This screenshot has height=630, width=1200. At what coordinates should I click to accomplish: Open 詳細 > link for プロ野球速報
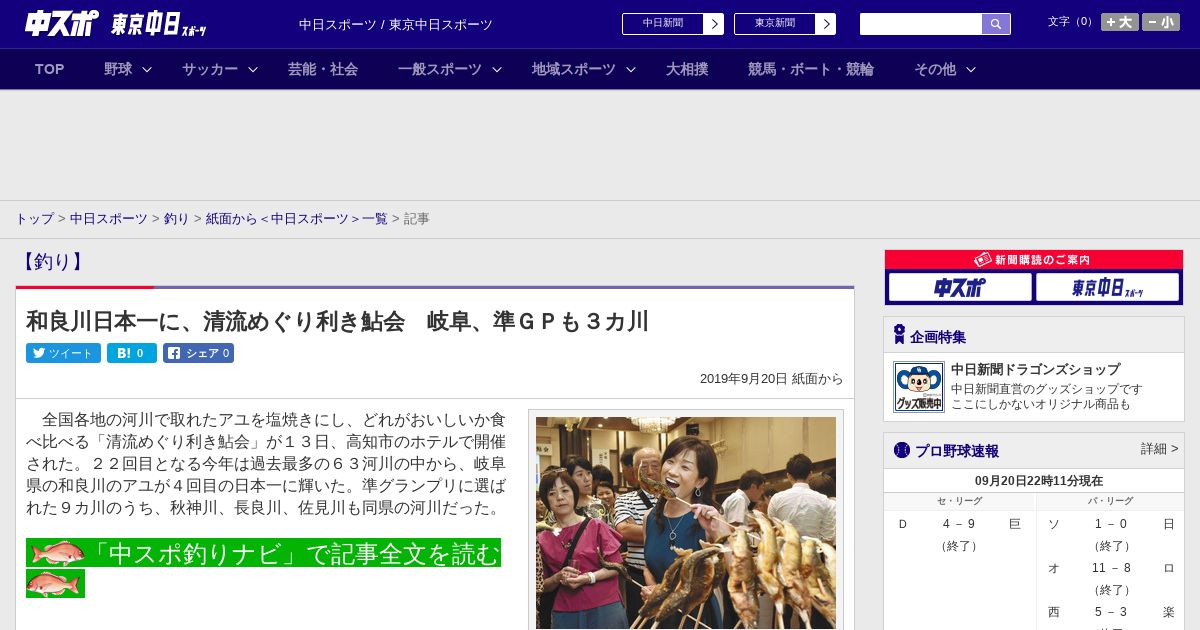(1159, 449)
